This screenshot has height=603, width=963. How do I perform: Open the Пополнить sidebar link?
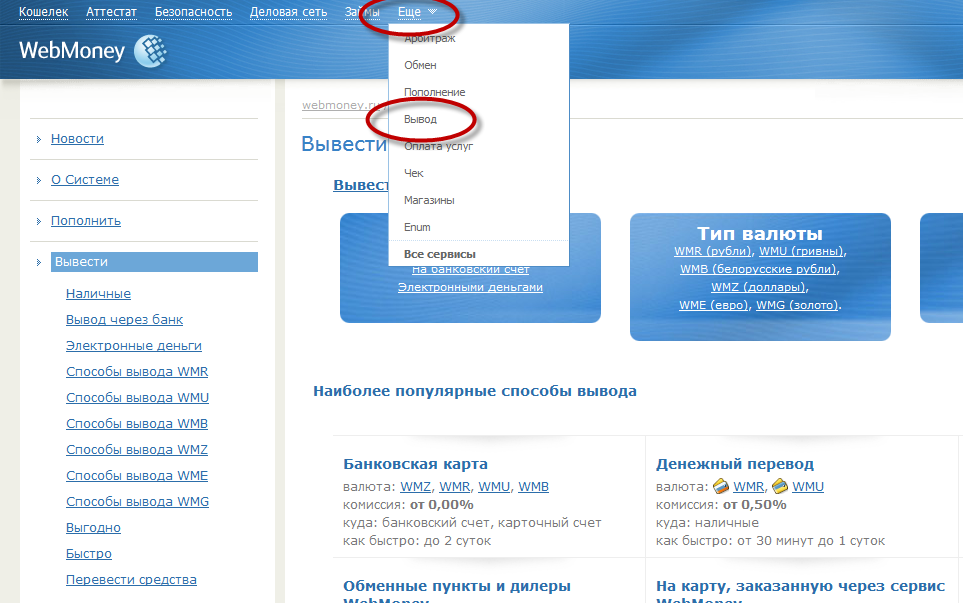pyautogui.click(x=86, y=221)
